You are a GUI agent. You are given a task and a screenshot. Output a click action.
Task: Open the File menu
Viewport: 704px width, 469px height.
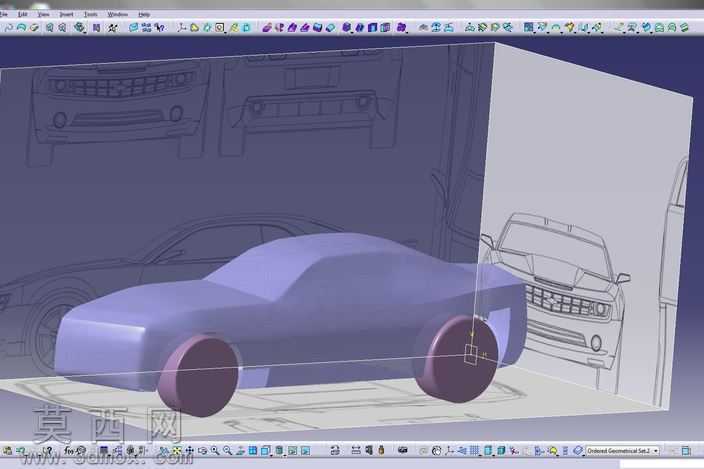point(4,14)
